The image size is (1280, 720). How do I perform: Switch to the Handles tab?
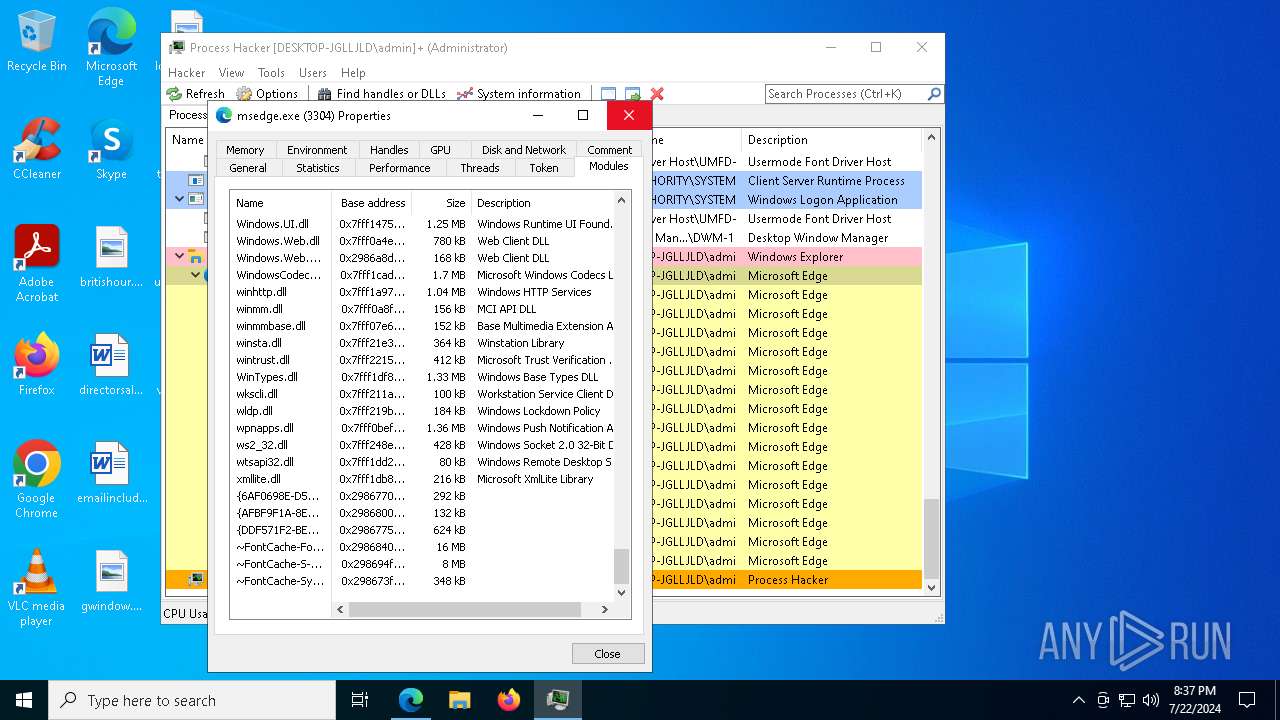389,150
